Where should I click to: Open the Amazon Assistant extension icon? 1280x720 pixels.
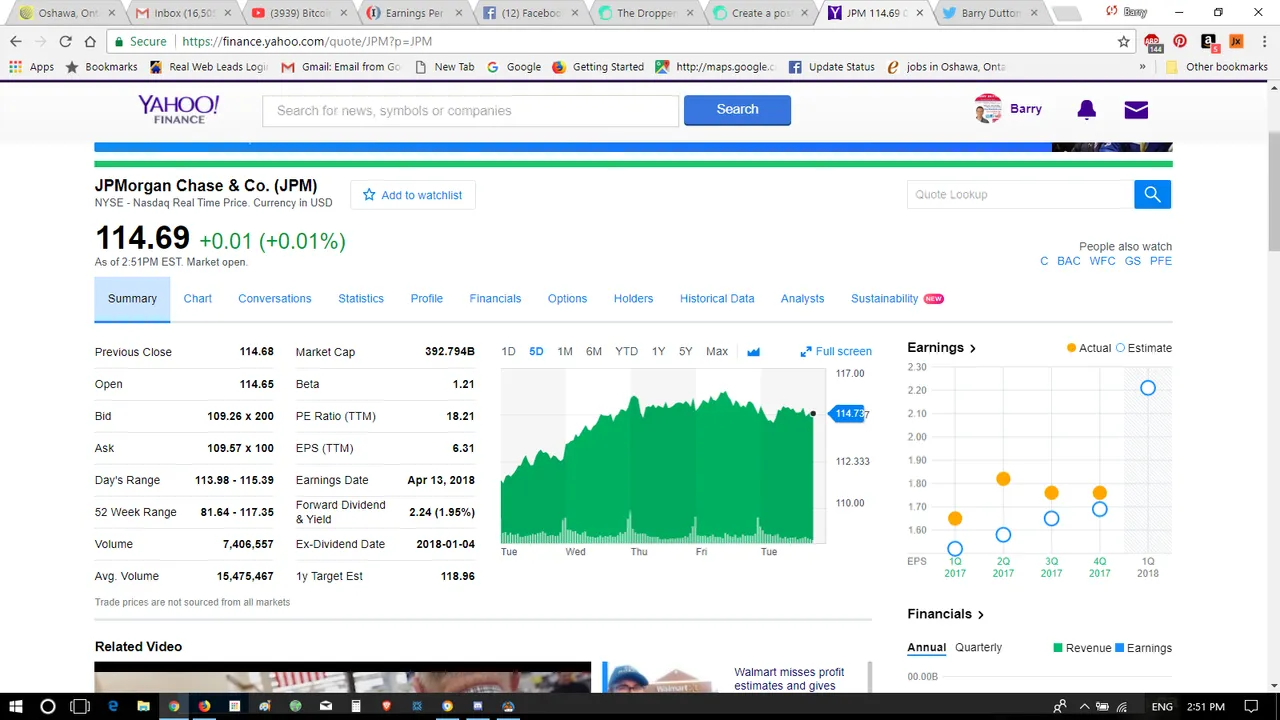(1208, 41)
